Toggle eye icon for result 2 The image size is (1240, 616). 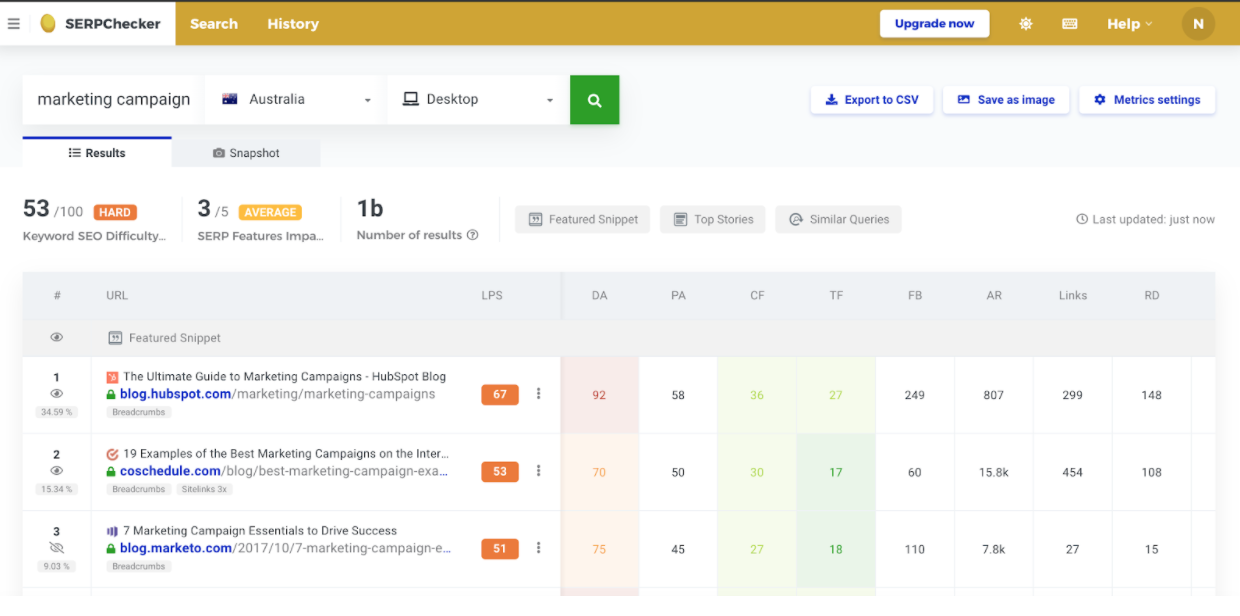(x=57, y=471)
